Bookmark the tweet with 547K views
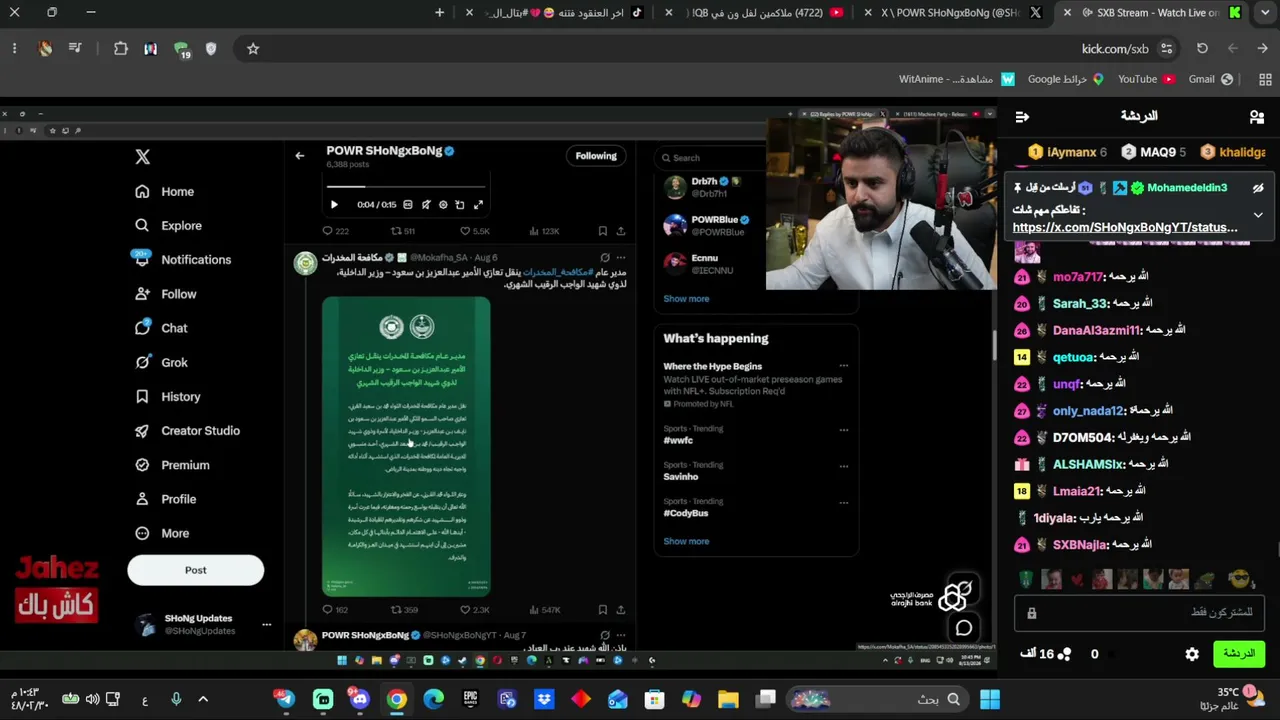This screenshot has width=1280, height=720. pyautogui.click(x=602, y=610)
